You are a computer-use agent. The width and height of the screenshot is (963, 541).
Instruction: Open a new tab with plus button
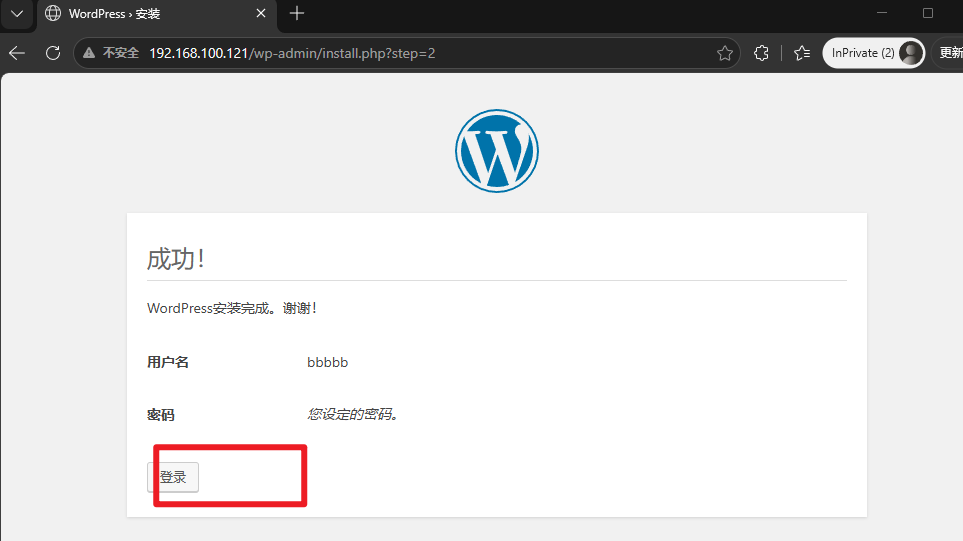tap(297, 14)
